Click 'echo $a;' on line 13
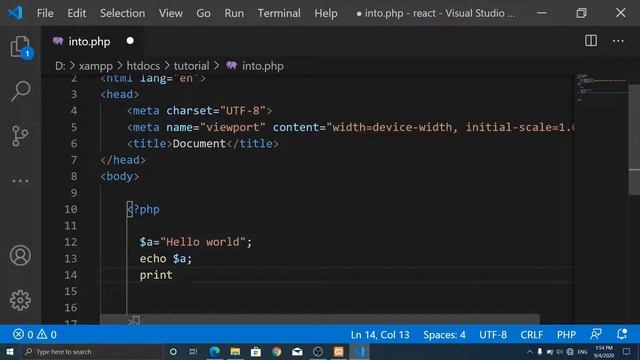640x360 pixels. click(165, 258)
